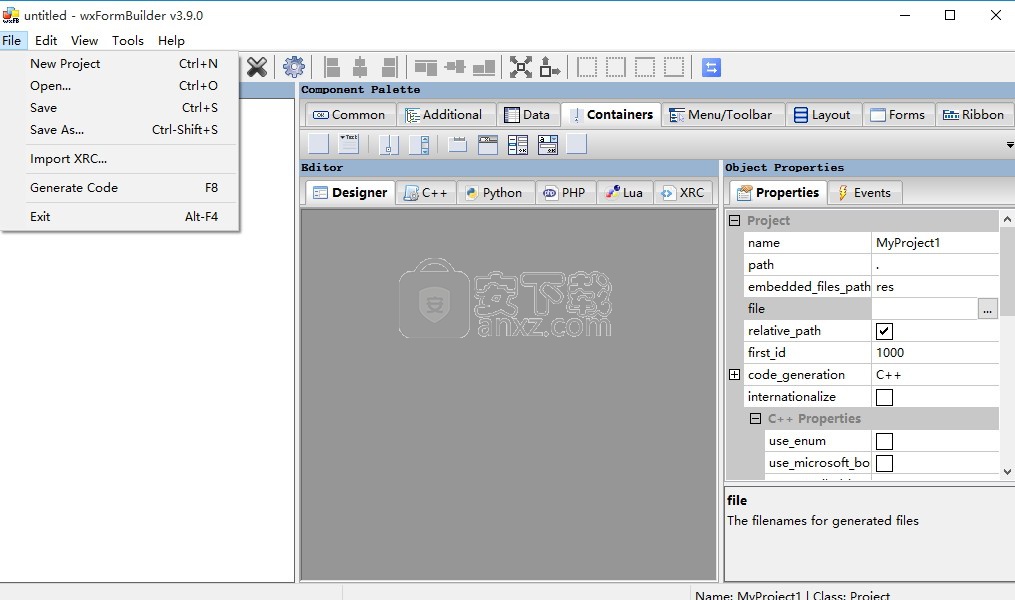1015x600 pixels.
Task: Choose Save from File menu
Action: point(120,107)
